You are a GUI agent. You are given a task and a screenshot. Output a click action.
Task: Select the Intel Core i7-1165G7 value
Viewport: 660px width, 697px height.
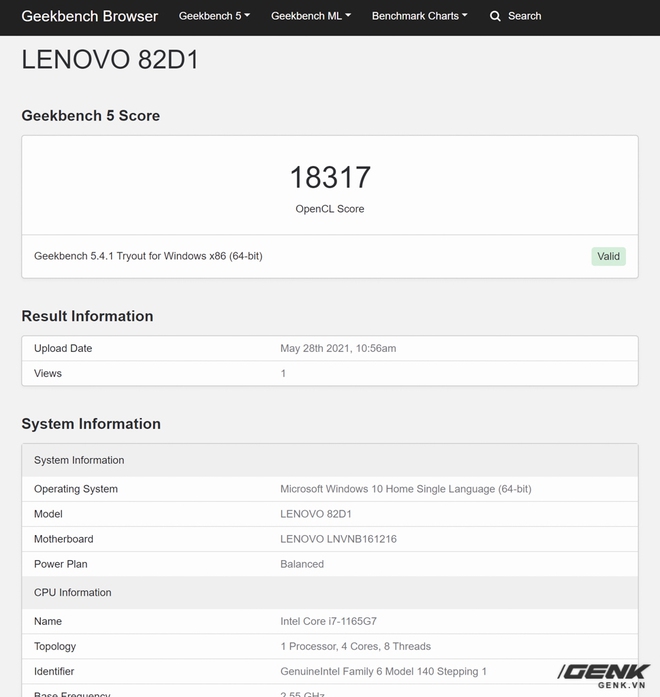(x=328, y=621)
